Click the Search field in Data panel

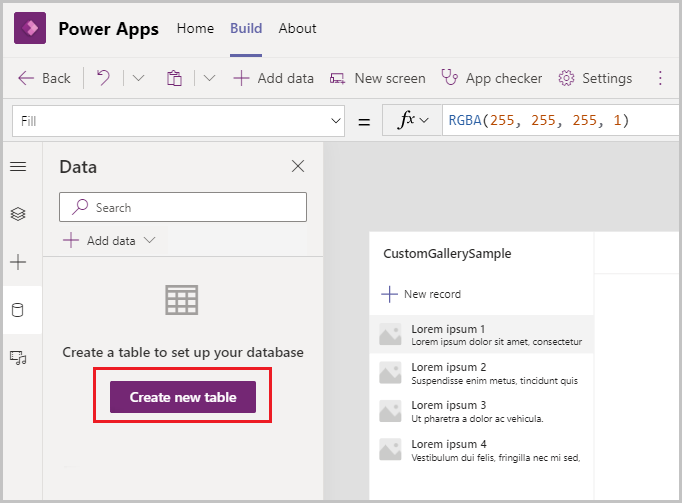point(183,207)
